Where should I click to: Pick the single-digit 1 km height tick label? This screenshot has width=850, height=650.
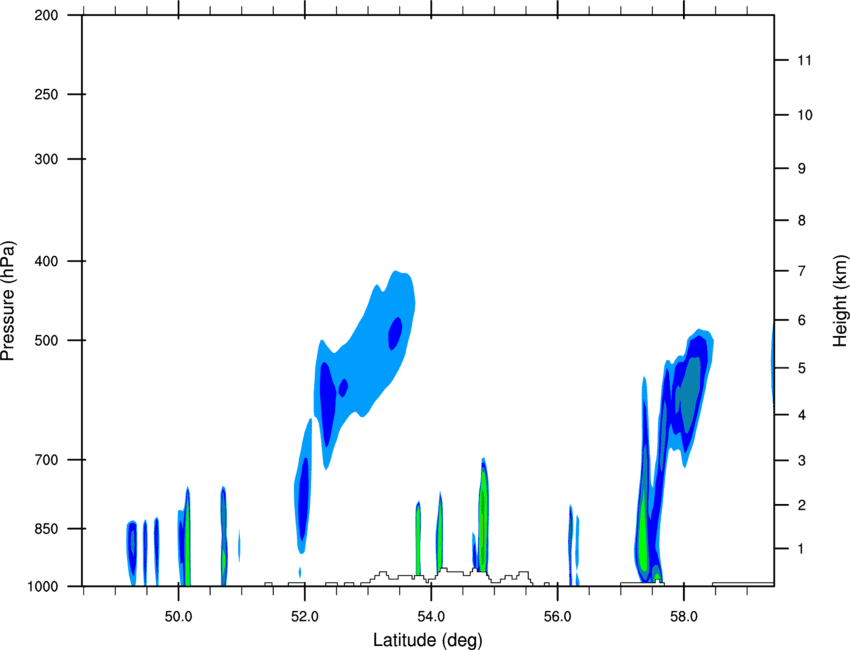[x=801, y=549]
